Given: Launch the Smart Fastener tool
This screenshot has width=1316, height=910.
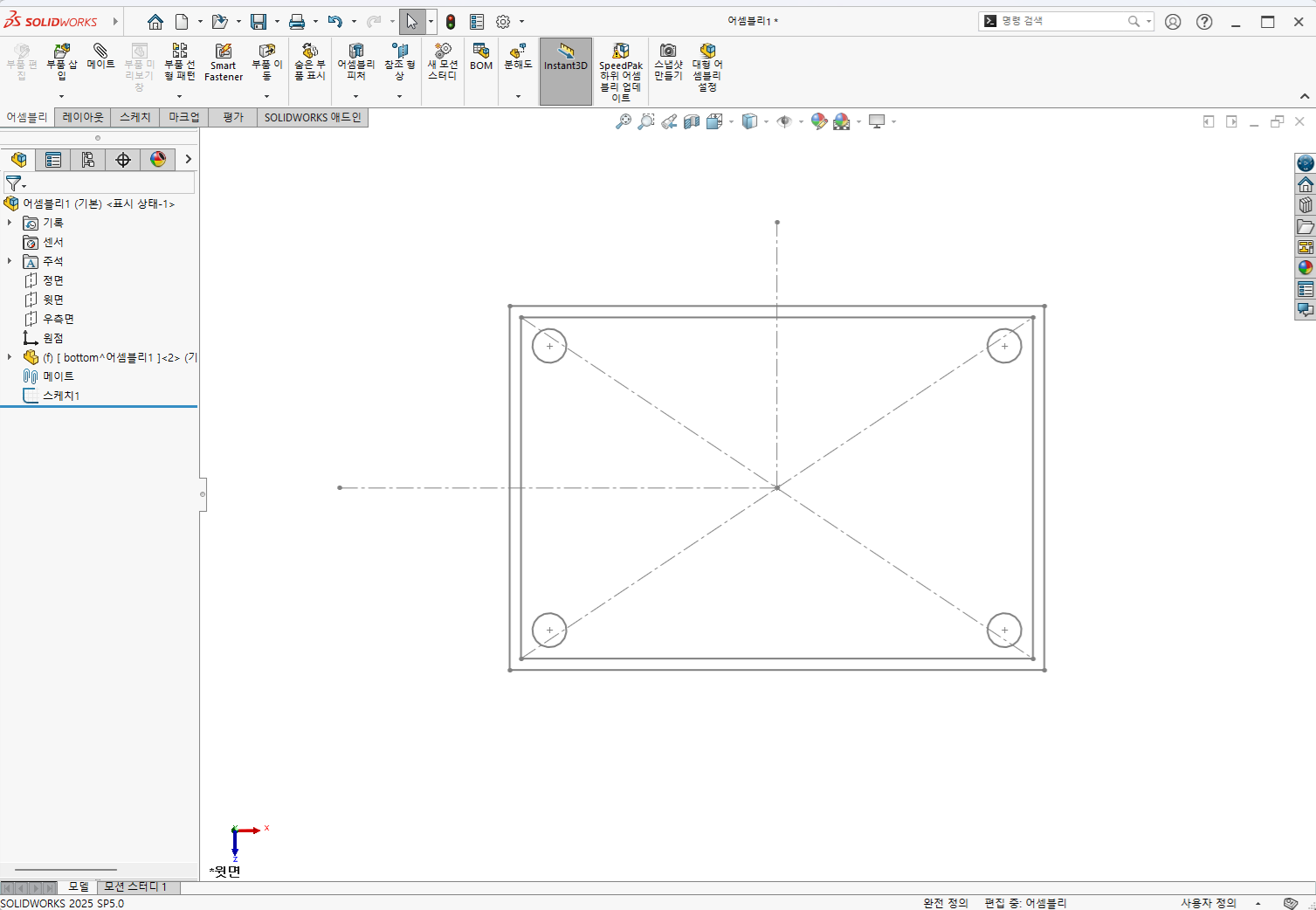Looking at the screenshot, I should point(224,62).
